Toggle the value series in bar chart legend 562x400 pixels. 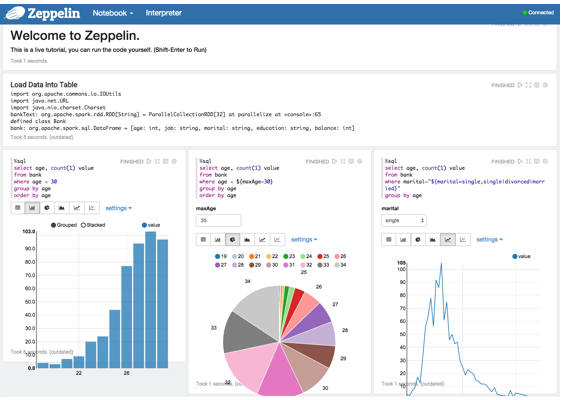[151, 225]
